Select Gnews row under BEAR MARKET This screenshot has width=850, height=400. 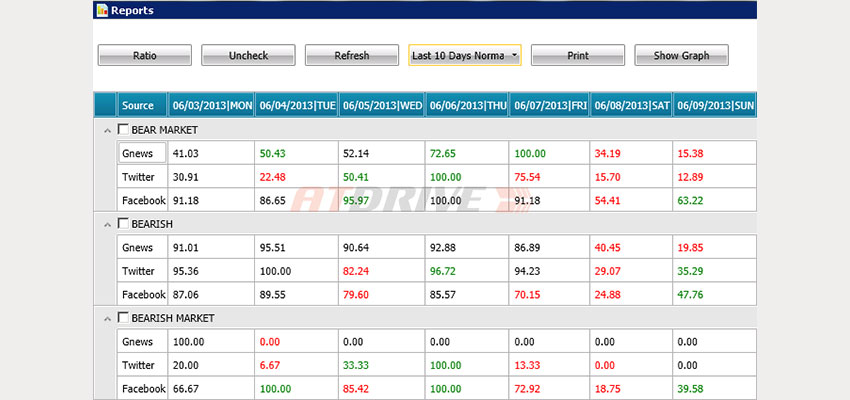(x=437, y=153)
